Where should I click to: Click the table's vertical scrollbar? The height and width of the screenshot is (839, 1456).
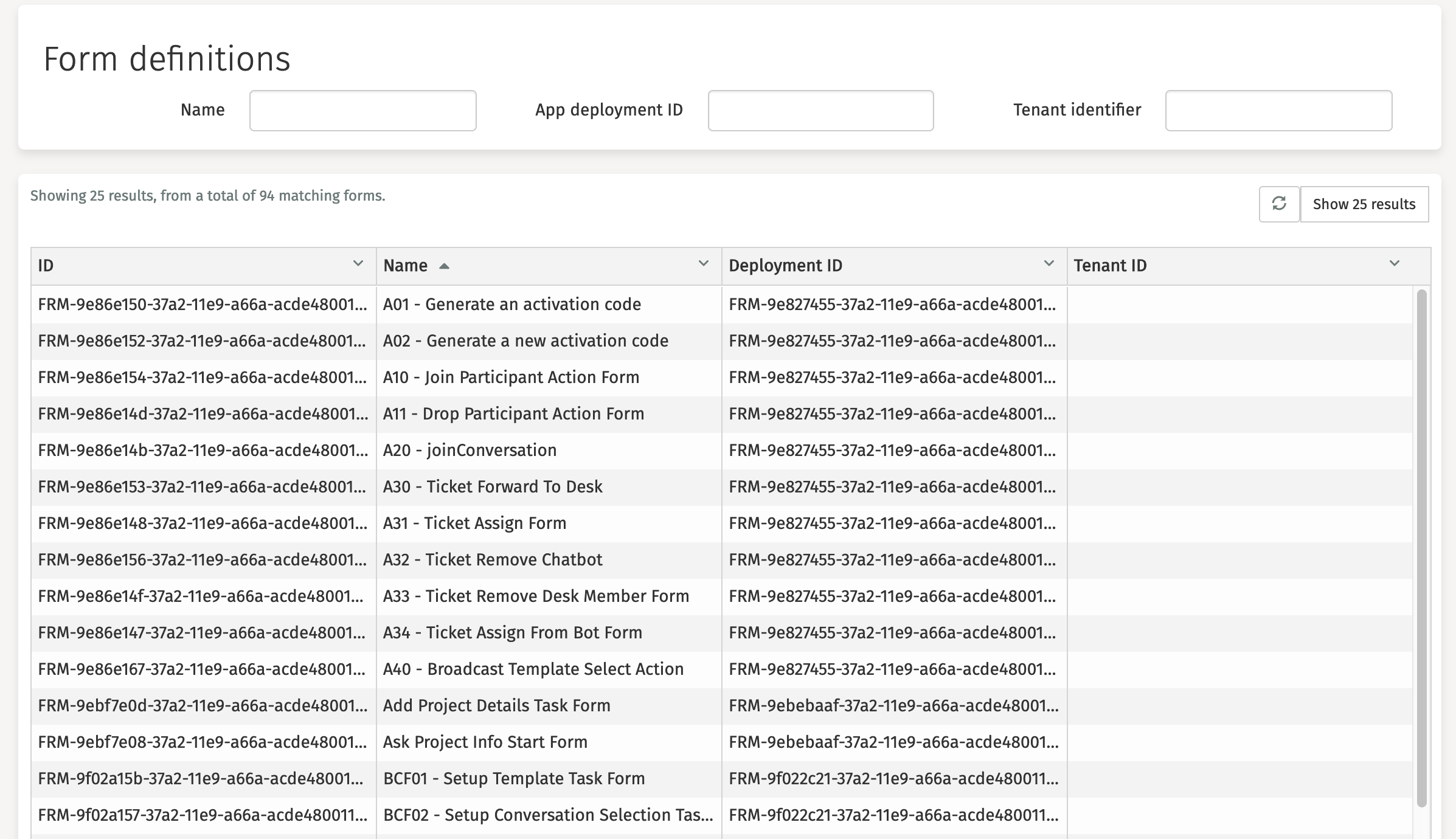[x=1421, y=547]
